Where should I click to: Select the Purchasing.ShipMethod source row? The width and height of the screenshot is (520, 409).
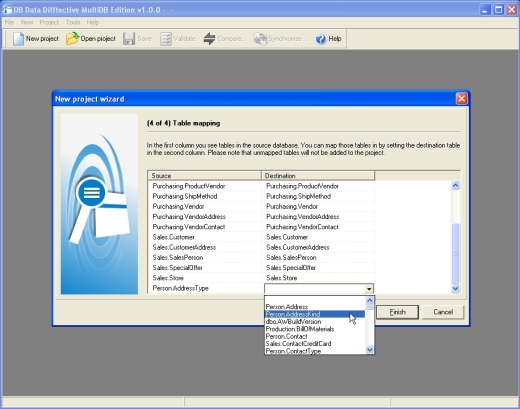coord(205,196)
